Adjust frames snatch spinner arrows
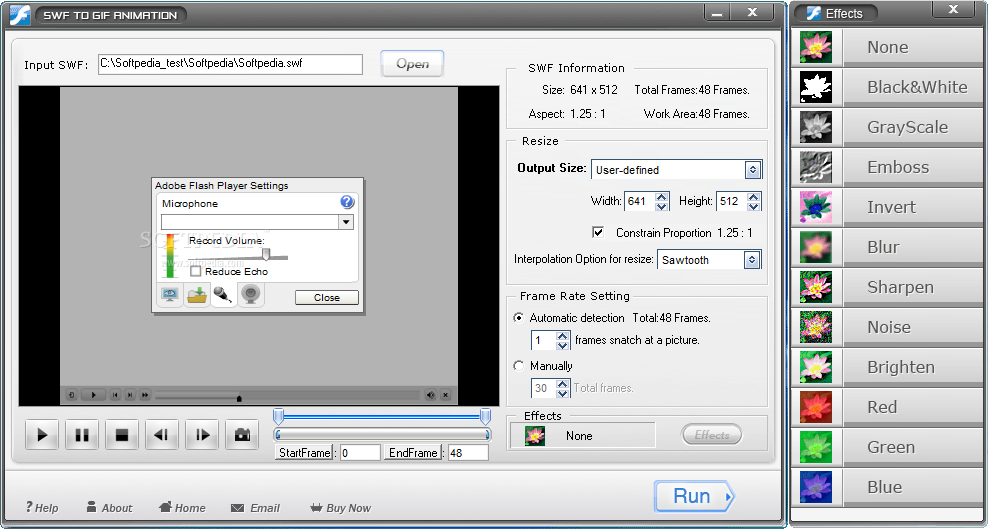 tap(563, 341)
